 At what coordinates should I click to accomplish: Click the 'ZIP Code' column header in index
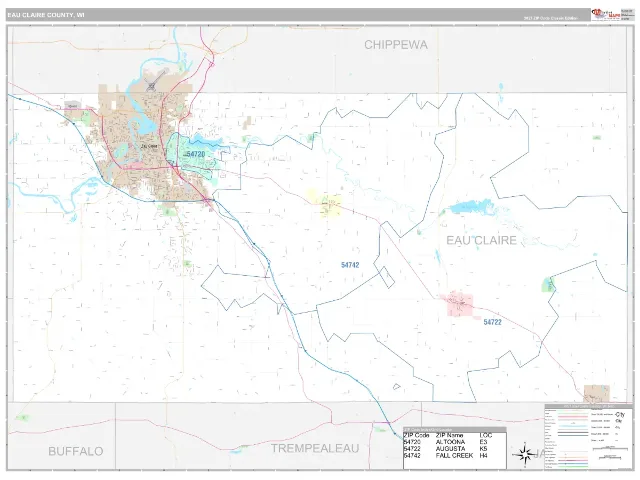(x=416, y=435)
